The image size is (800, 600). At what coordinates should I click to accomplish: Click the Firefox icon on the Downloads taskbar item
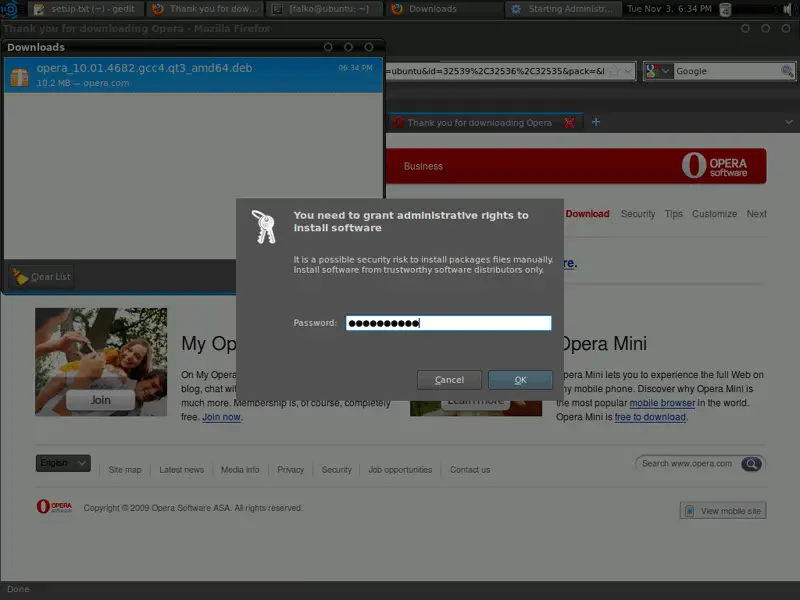tap(397, 9)
